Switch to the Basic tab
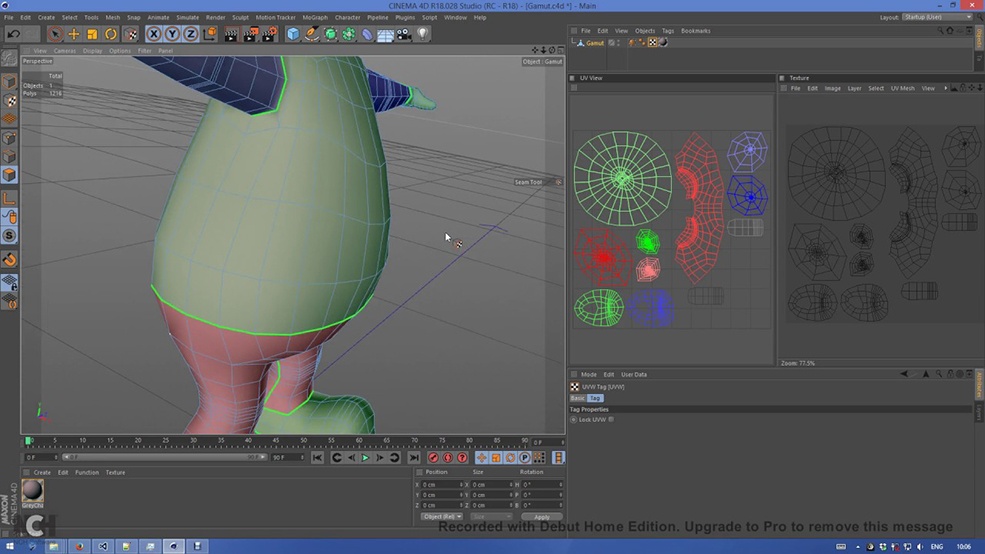This screenshot has width=985, height=554. click(x=577, y=398)
